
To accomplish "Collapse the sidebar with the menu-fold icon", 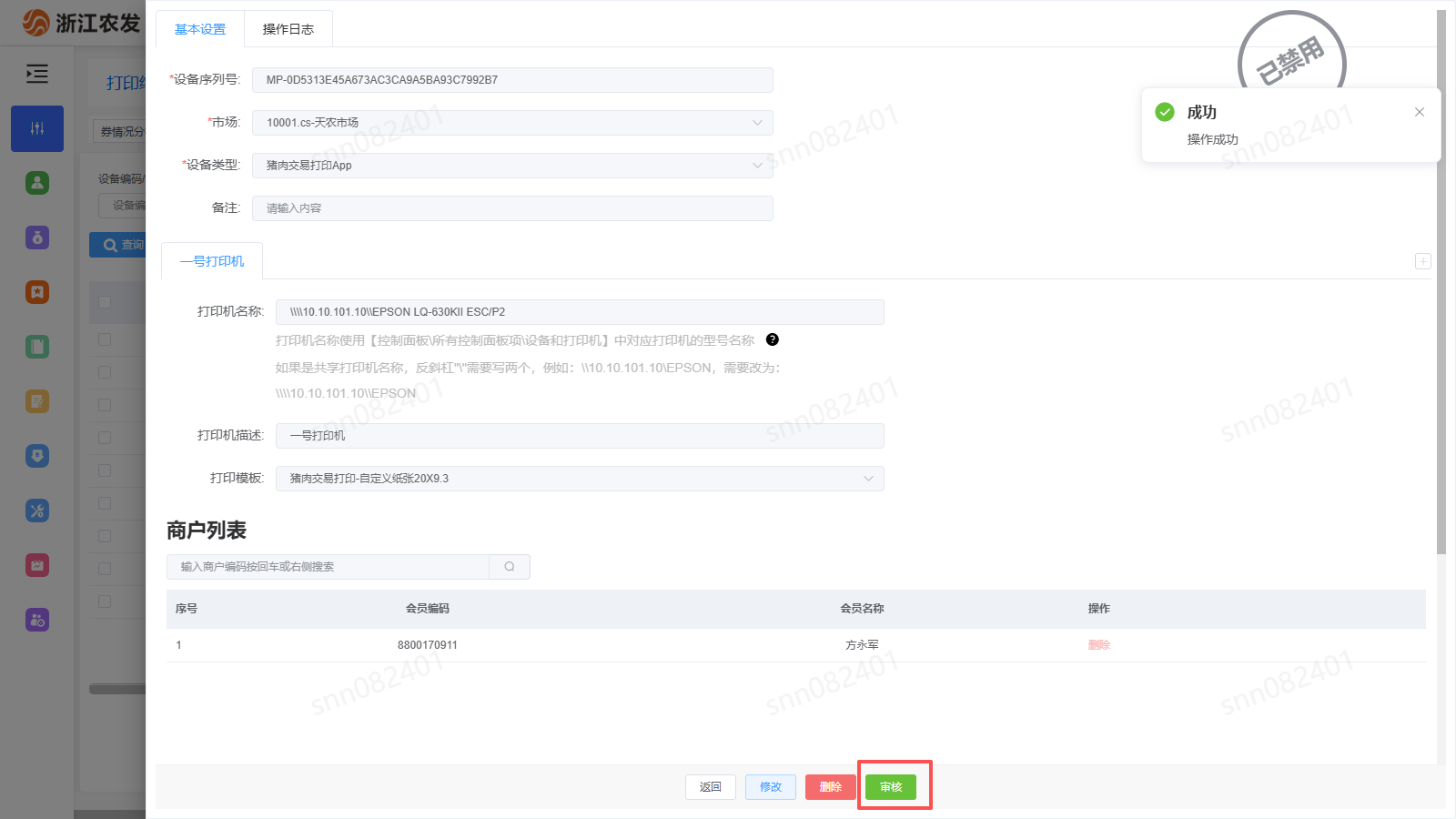I will pos(37,74).
